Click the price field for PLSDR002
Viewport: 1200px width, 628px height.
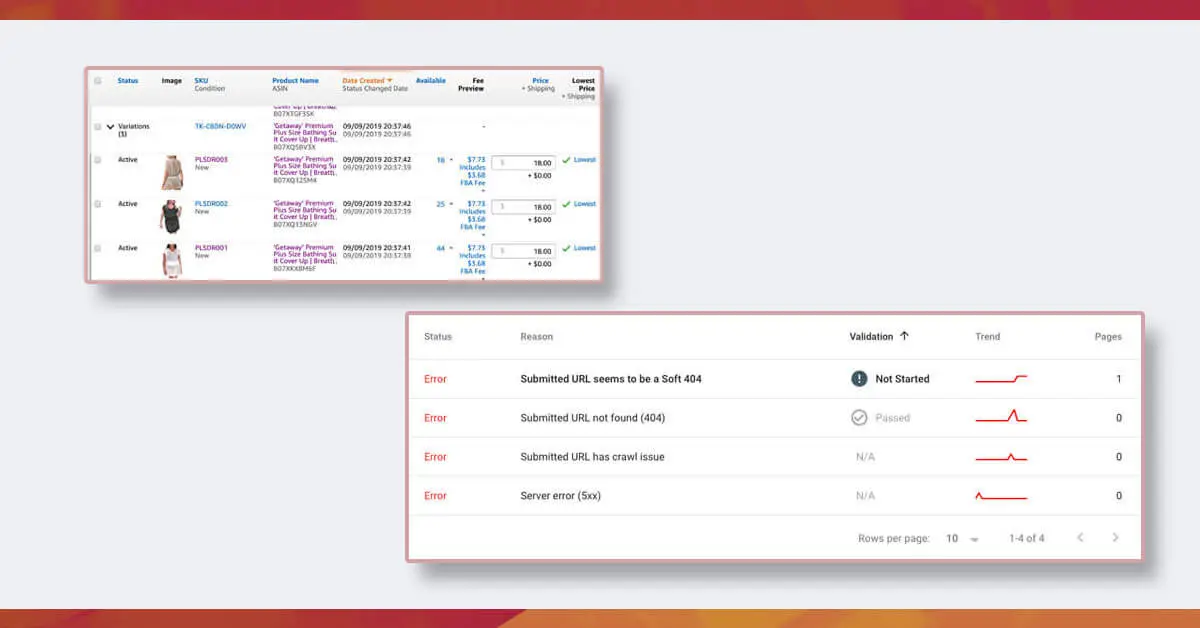click(524, 207)
